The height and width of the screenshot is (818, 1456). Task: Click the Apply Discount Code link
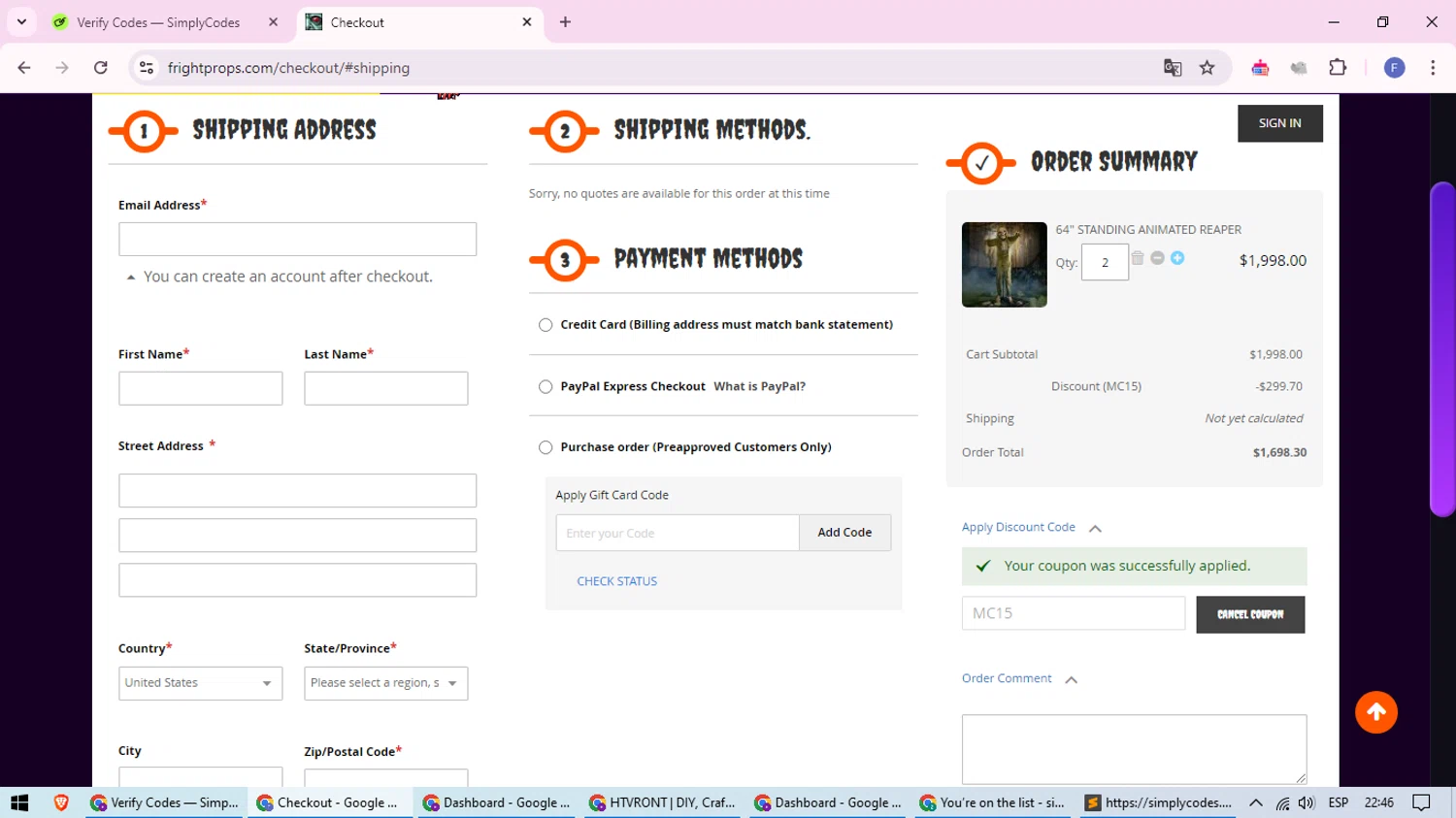click(1018, 527)
